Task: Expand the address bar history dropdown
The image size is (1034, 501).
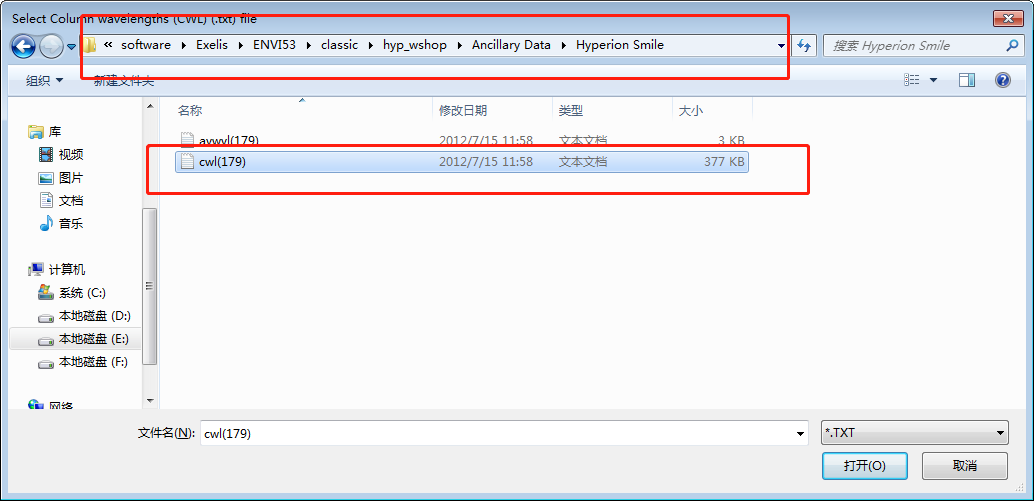Action: pyautogui.click(x=781, y=46)
